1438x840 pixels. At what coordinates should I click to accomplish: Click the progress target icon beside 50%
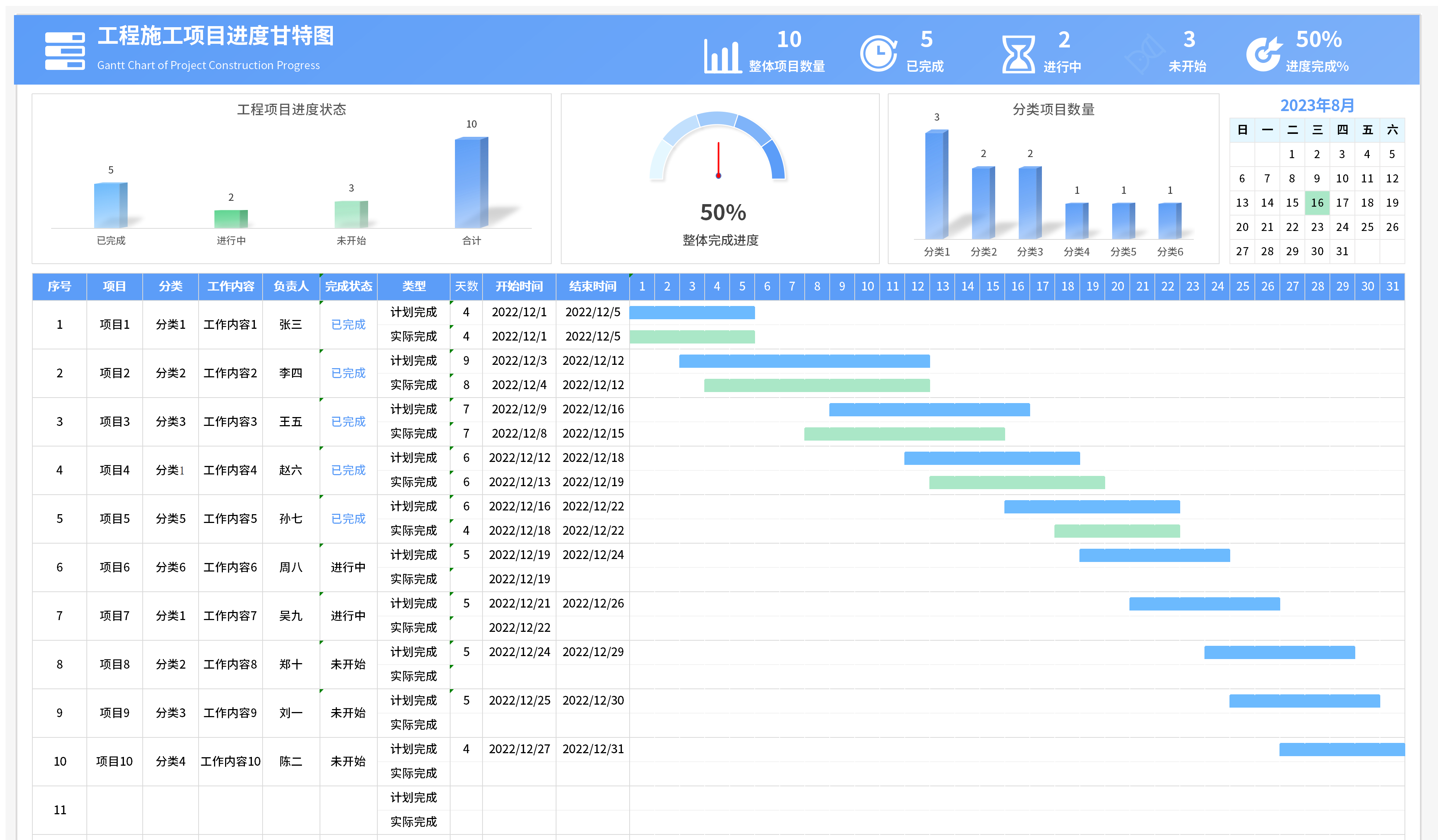tap(1264, 54)
